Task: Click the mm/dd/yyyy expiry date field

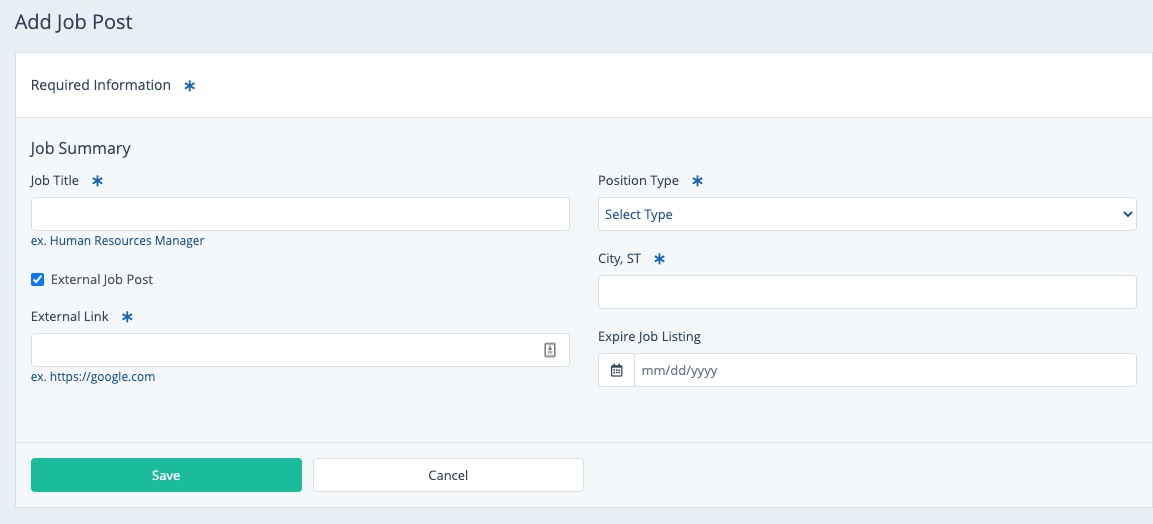Action: click(x=884, y=370)
